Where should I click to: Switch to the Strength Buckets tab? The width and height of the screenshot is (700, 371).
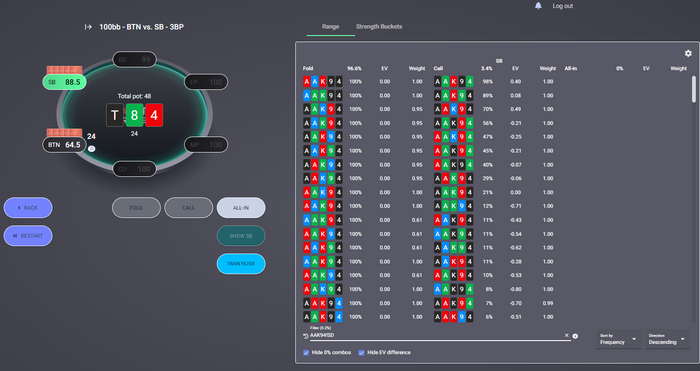[x=379, y=27]
